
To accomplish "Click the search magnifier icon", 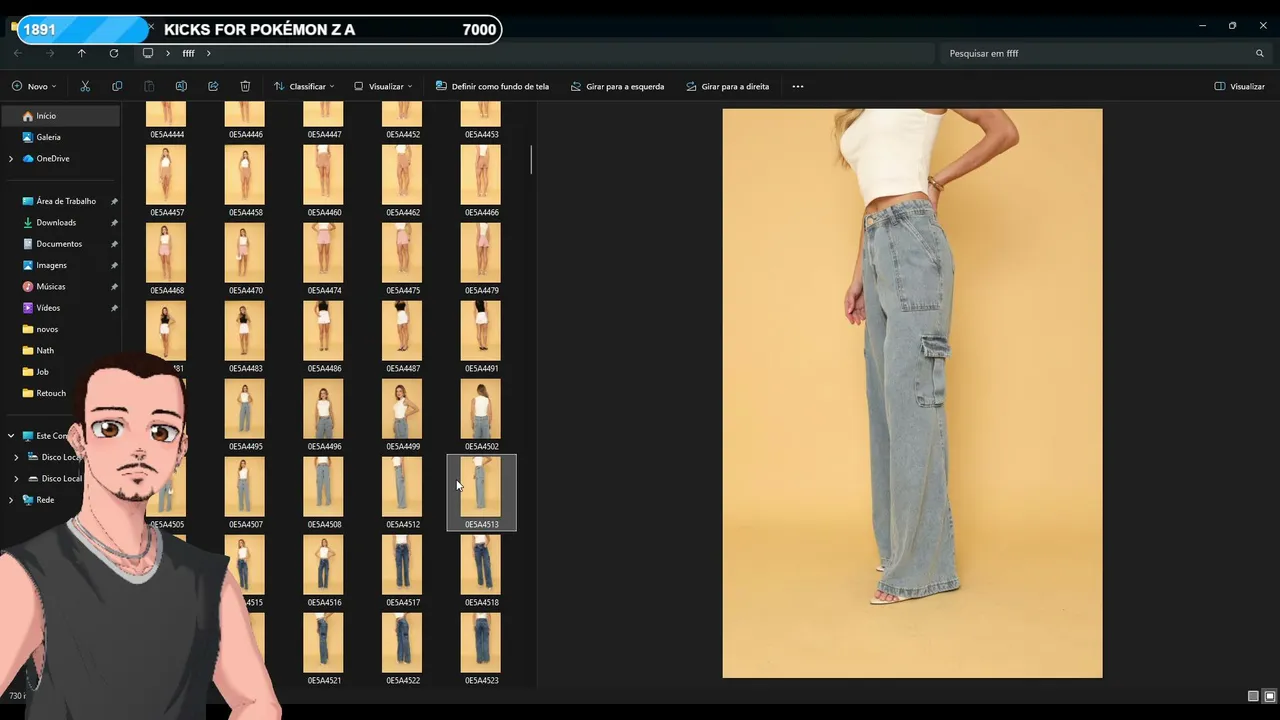I will click(1260, 53).
